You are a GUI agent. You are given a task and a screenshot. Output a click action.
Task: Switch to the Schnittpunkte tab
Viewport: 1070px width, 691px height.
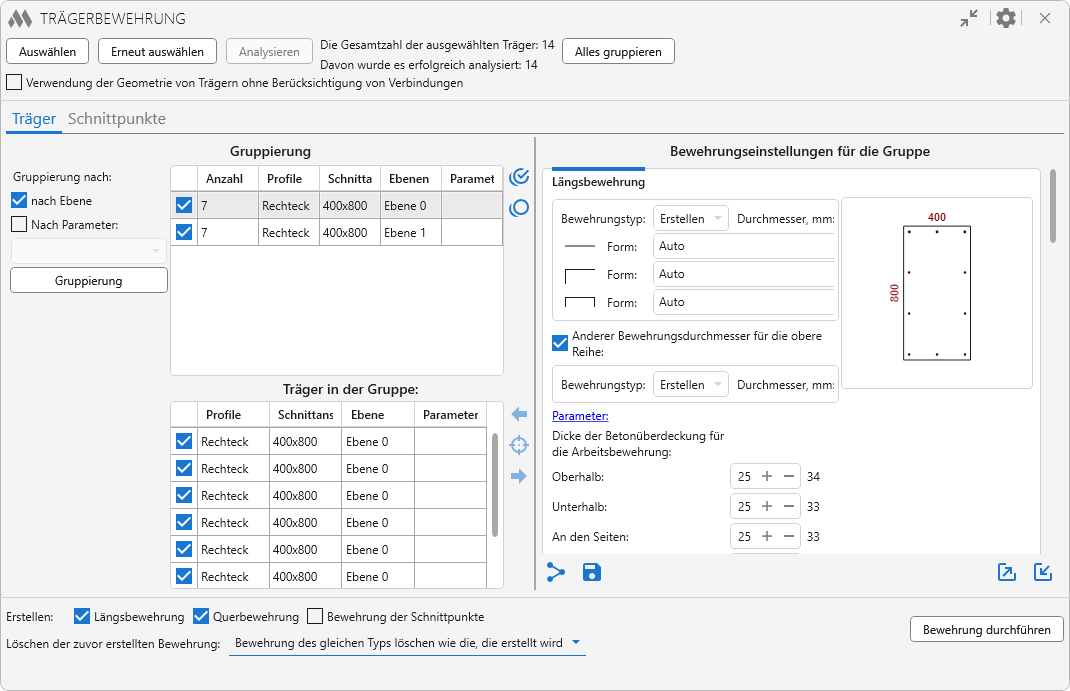pyautogui.click(x=117, y=119)
